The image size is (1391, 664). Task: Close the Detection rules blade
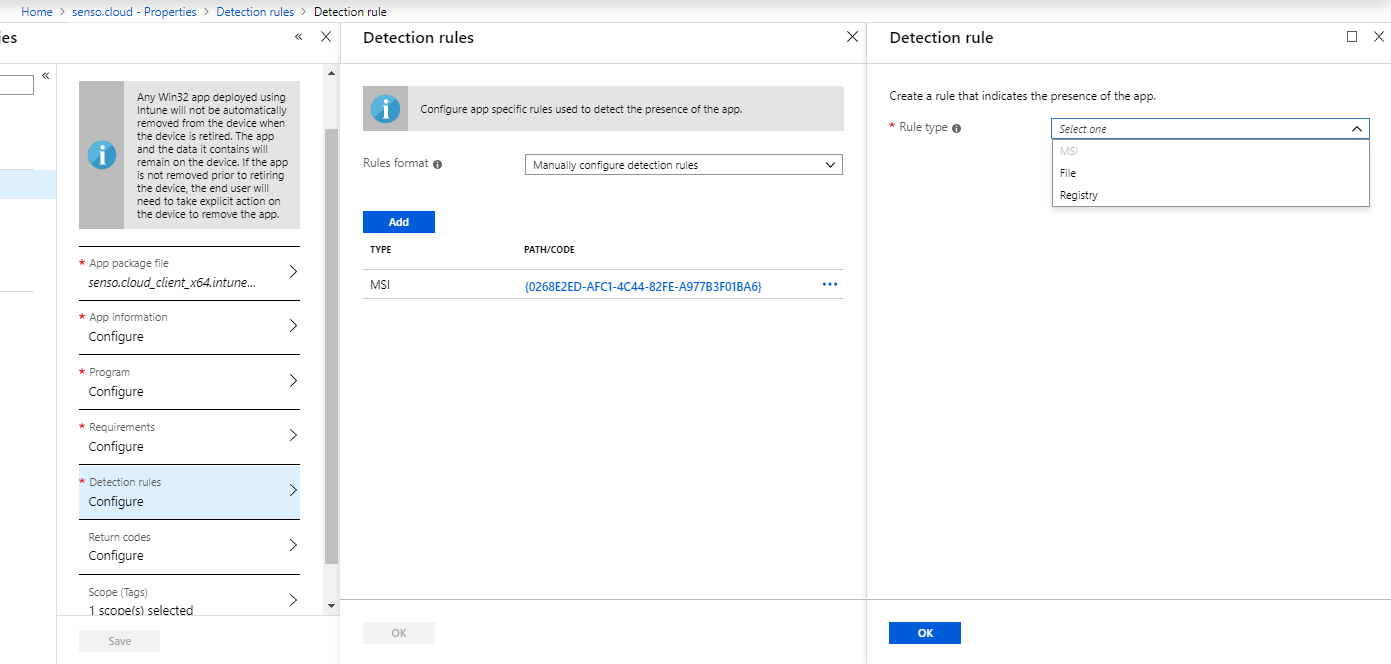[852, 37]
